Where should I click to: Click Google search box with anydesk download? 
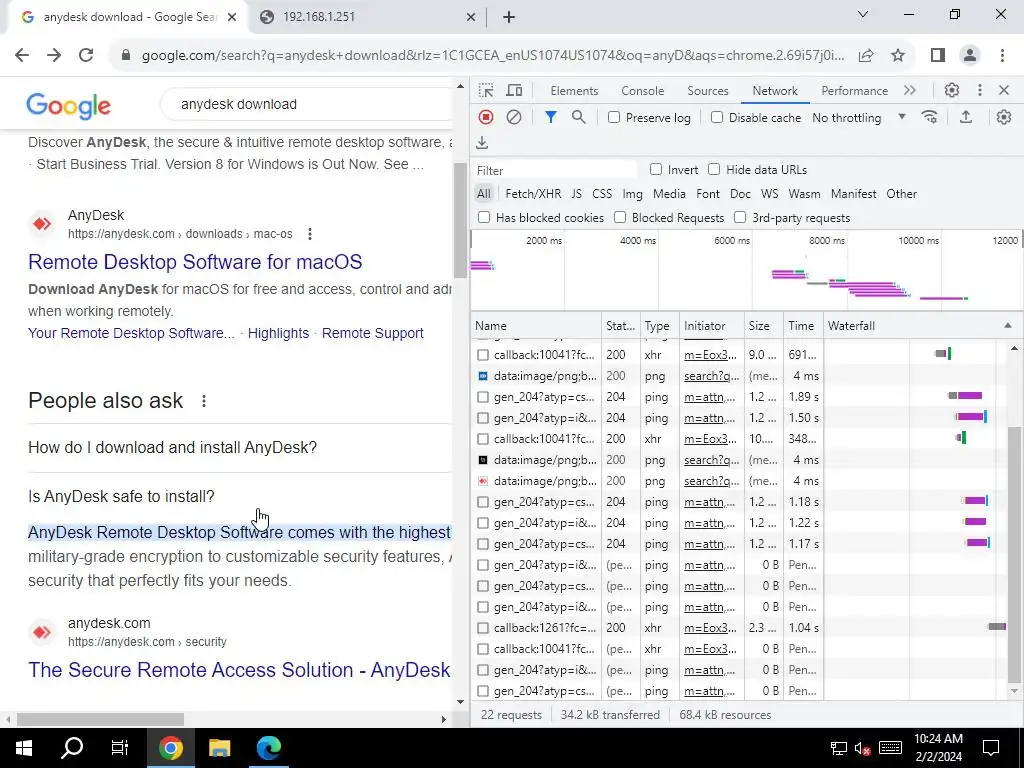307,104
